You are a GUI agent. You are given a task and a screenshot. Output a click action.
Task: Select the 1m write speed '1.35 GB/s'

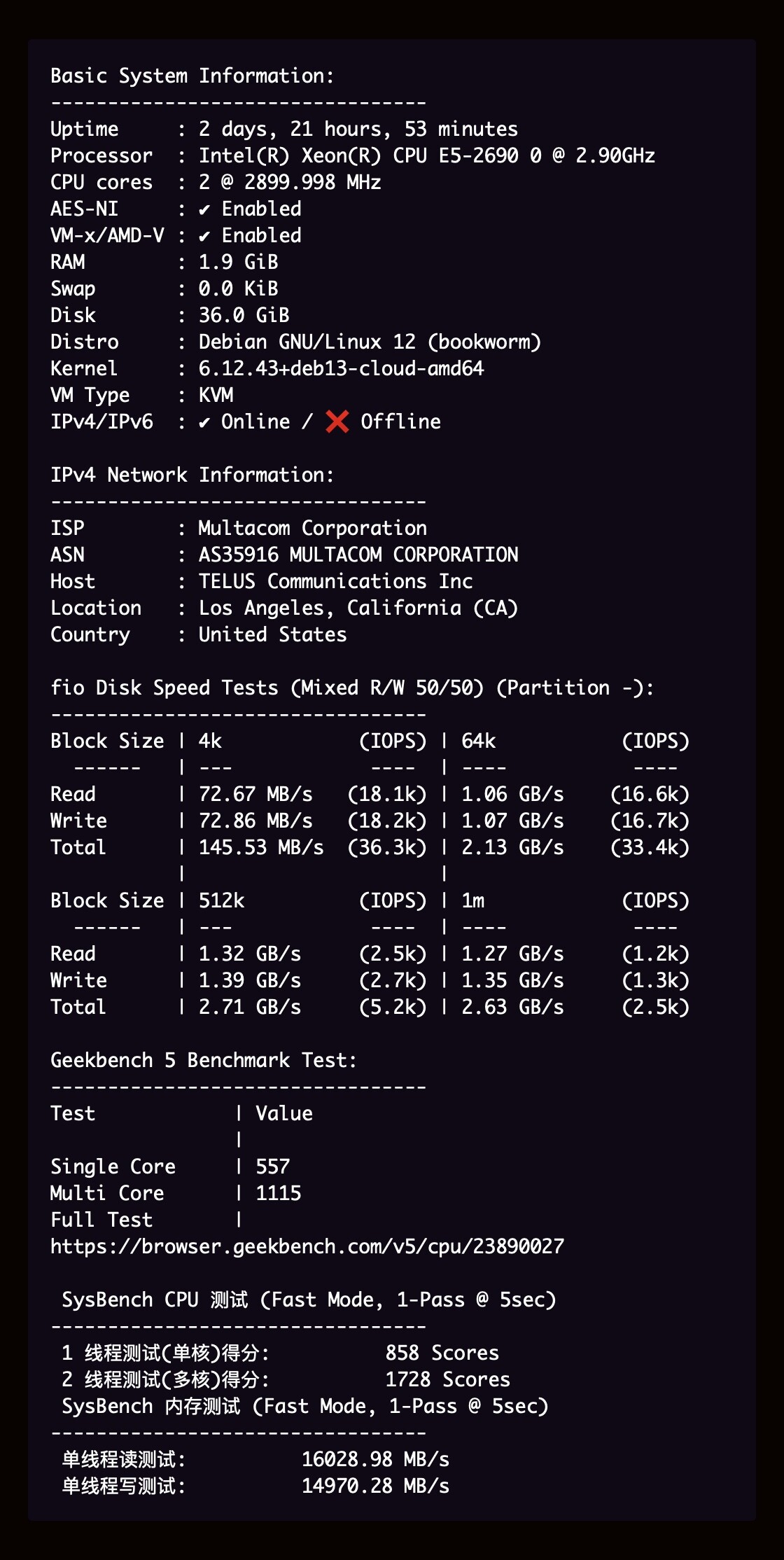(x=512, y=980)
